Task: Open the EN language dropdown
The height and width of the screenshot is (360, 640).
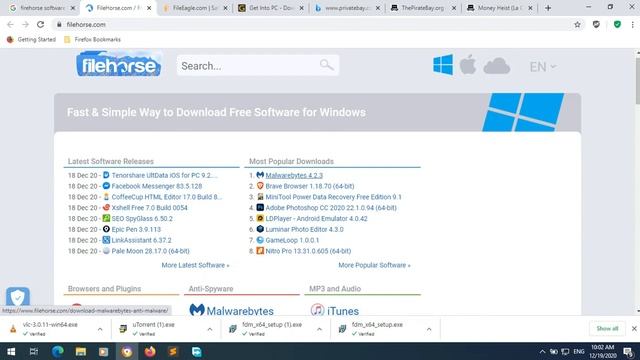Action: [x=542, y=67]
